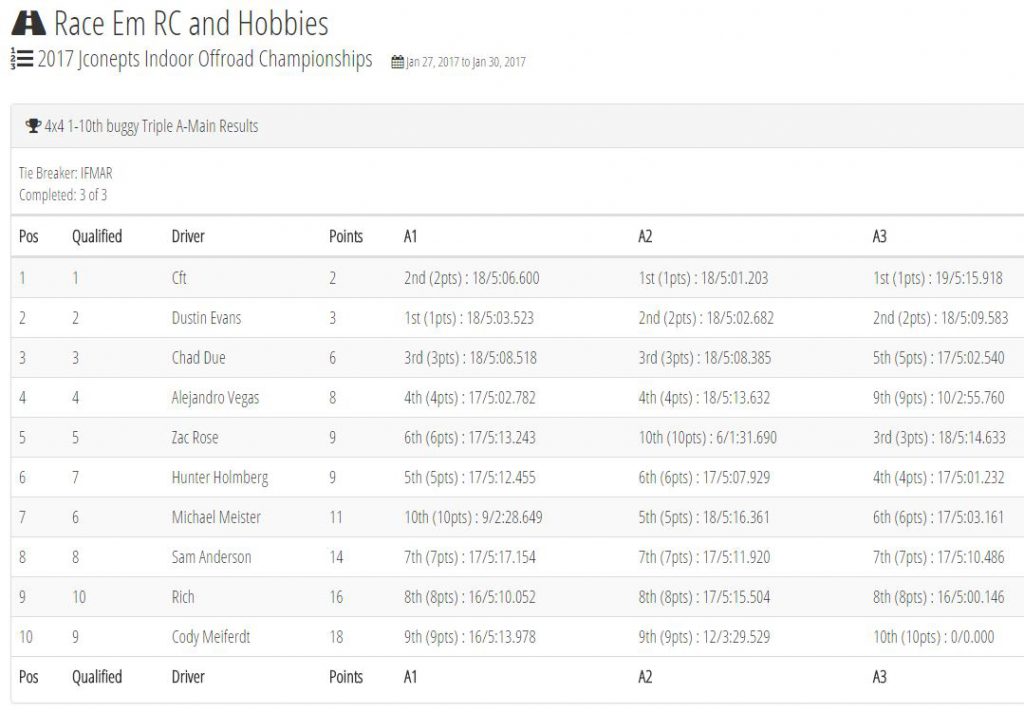Click the Completed: 3 of 3 text
Screen dimensions: 1024x713
tap(63, 195)
